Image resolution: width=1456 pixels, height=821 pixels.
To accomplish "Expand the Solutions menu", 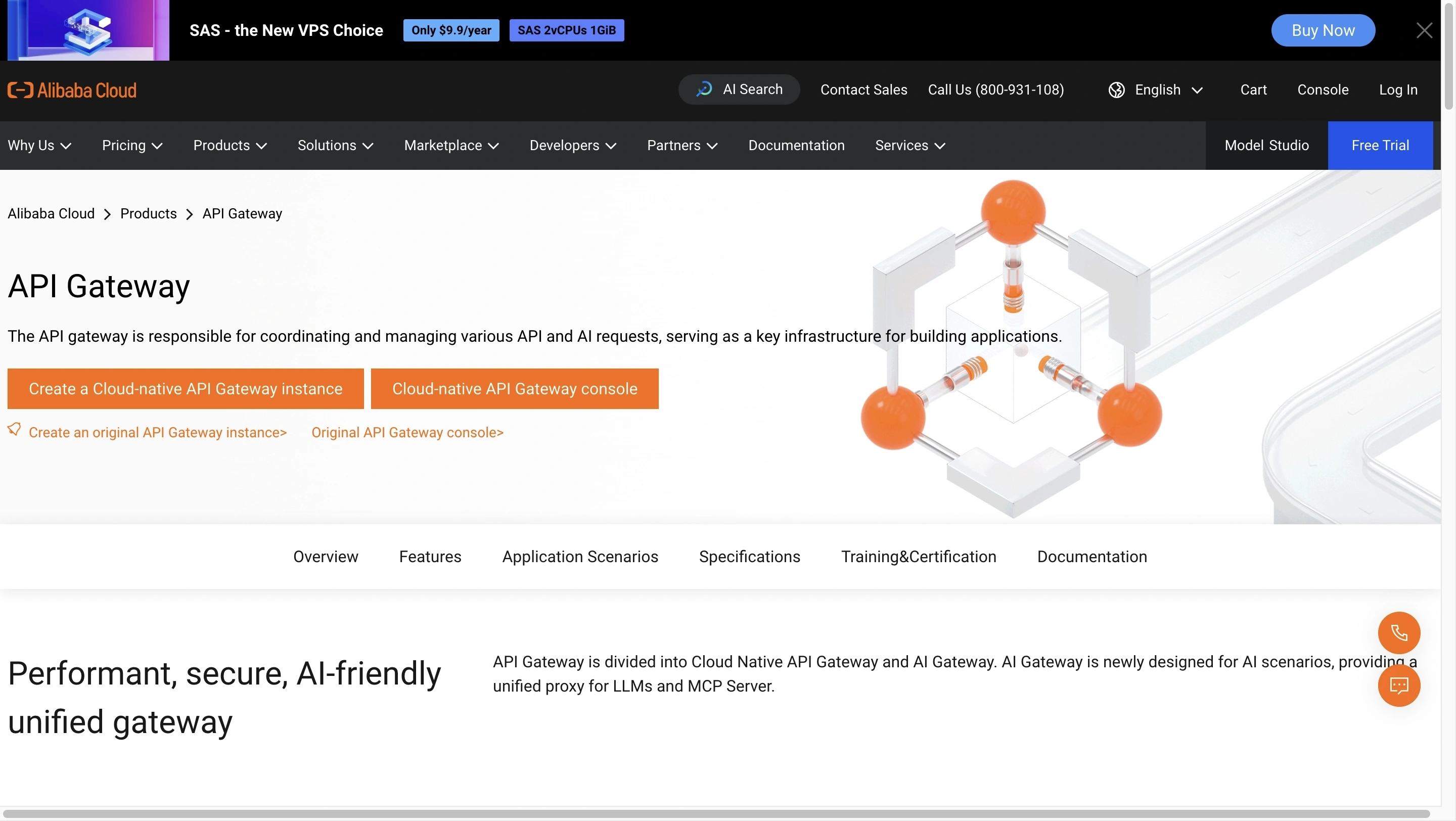I will pyautogui.click(x=336, y=145).
